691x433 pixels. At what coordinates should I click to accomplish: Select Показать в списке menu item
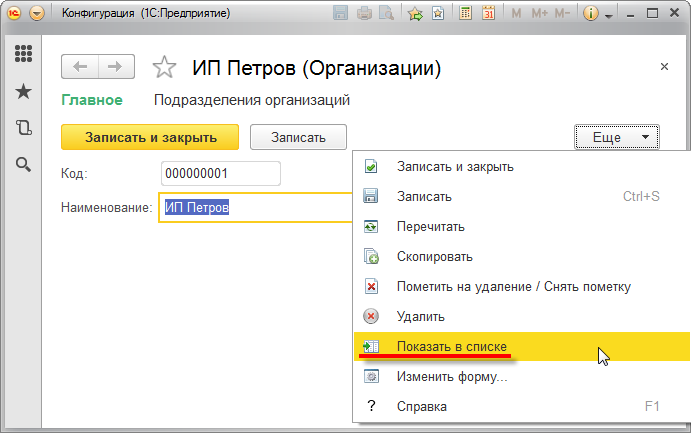(x=522, y=346)
